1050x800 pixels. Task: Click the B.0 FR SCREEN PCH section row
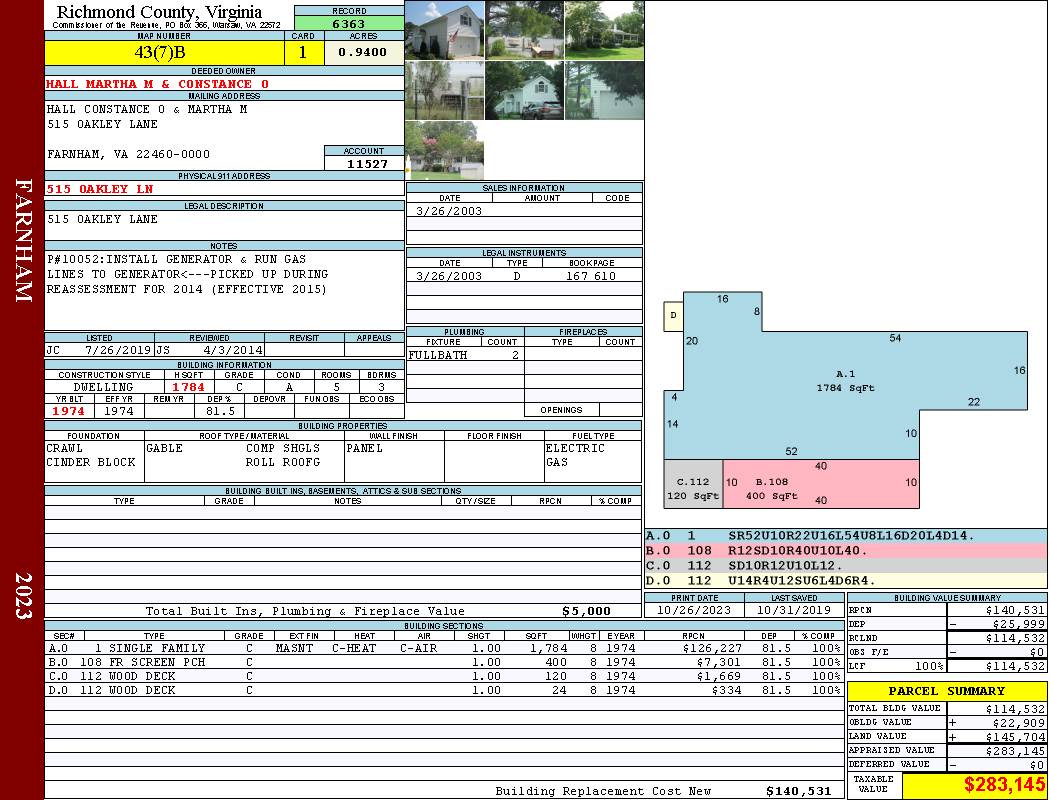(x=444, y=662)
